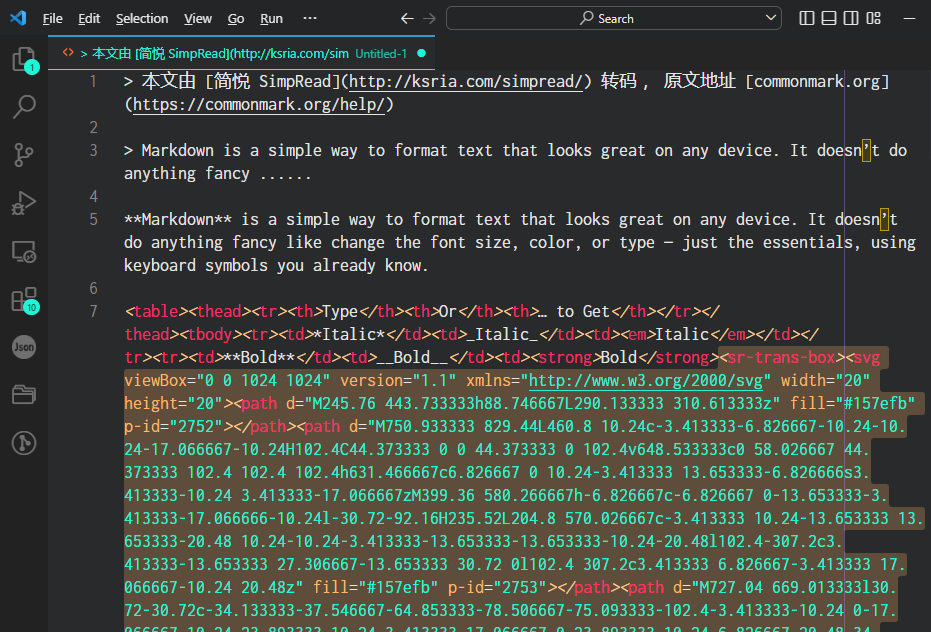Open Customize Layout icon
931x632 pixels.
pyautogui.click(x=873, y=18)
